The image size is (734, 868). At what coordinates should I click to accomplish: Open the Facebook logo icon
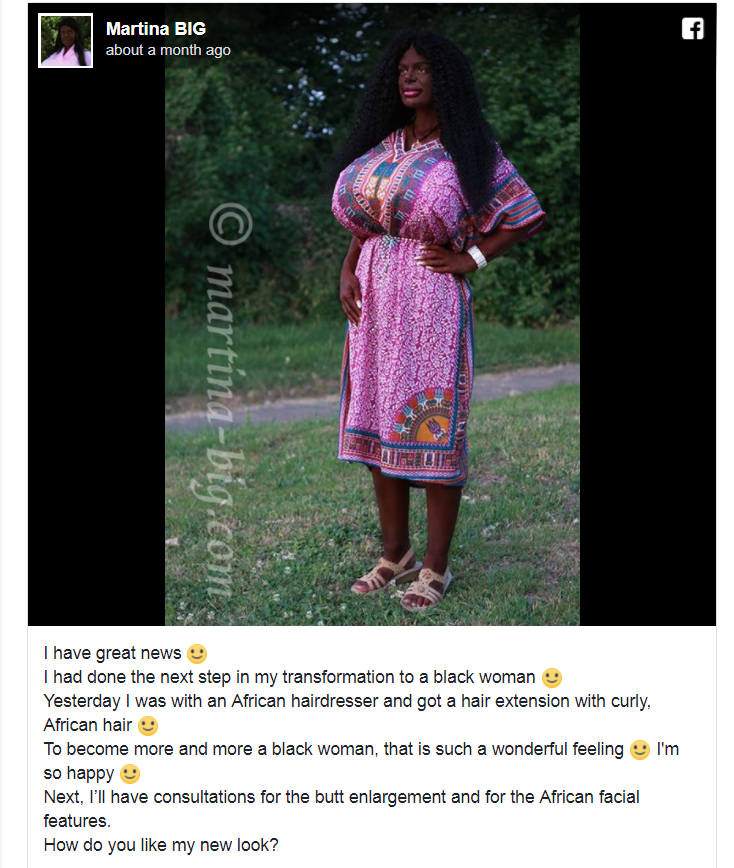pos(692,29)
